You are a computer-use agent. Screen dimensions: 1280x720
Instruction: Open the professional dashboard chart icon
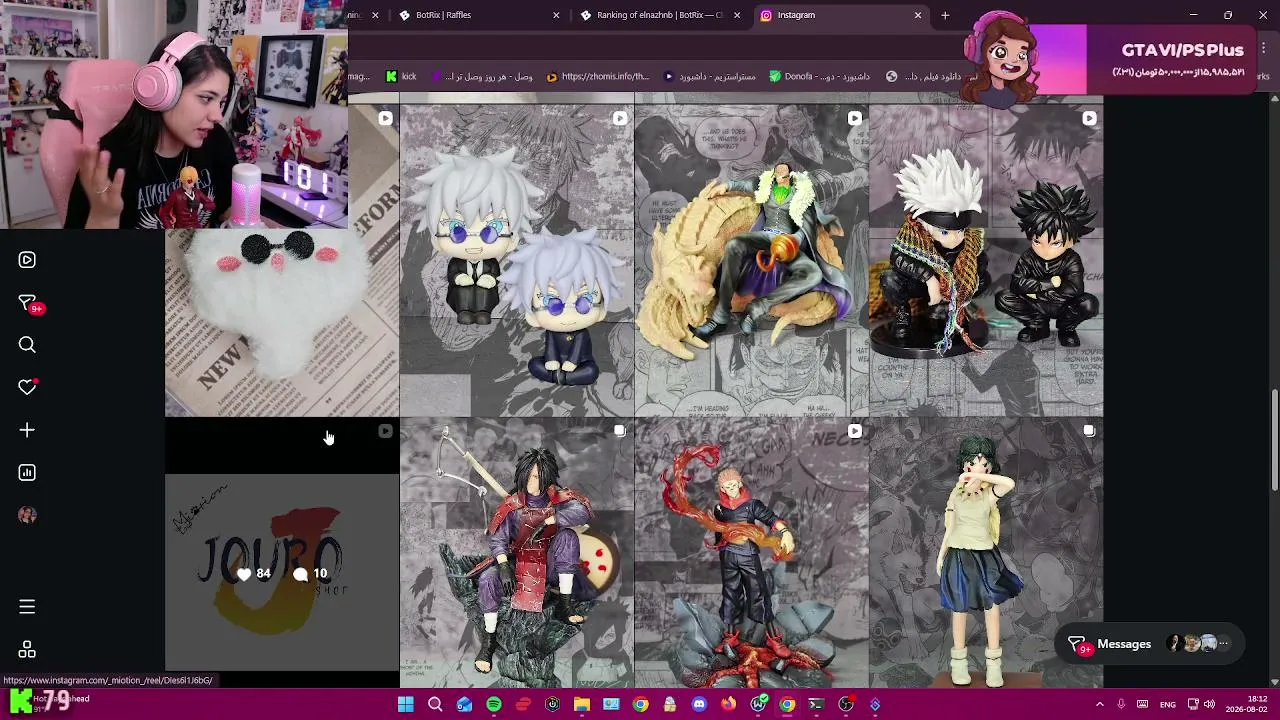27,472
